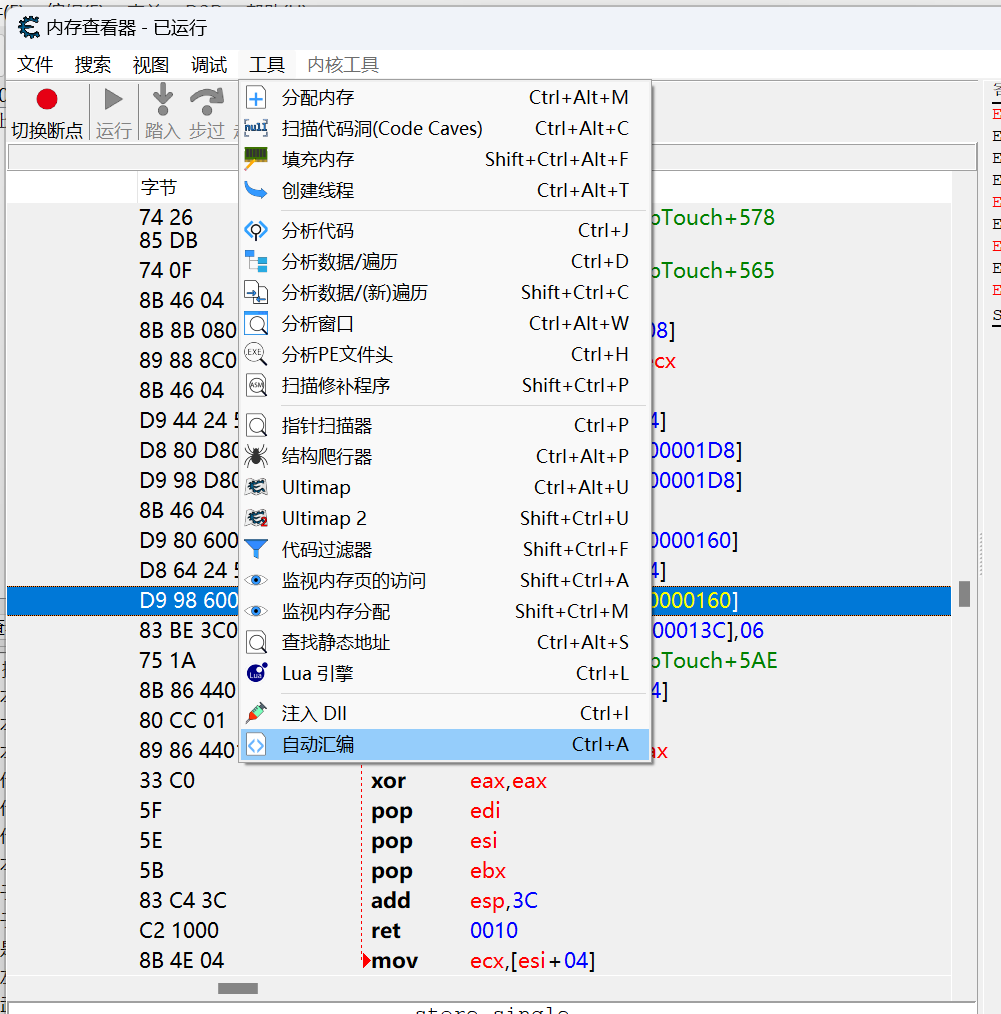Click the ASM scan patches icon
1001x1014 pixels.
(x=256, y=385)
